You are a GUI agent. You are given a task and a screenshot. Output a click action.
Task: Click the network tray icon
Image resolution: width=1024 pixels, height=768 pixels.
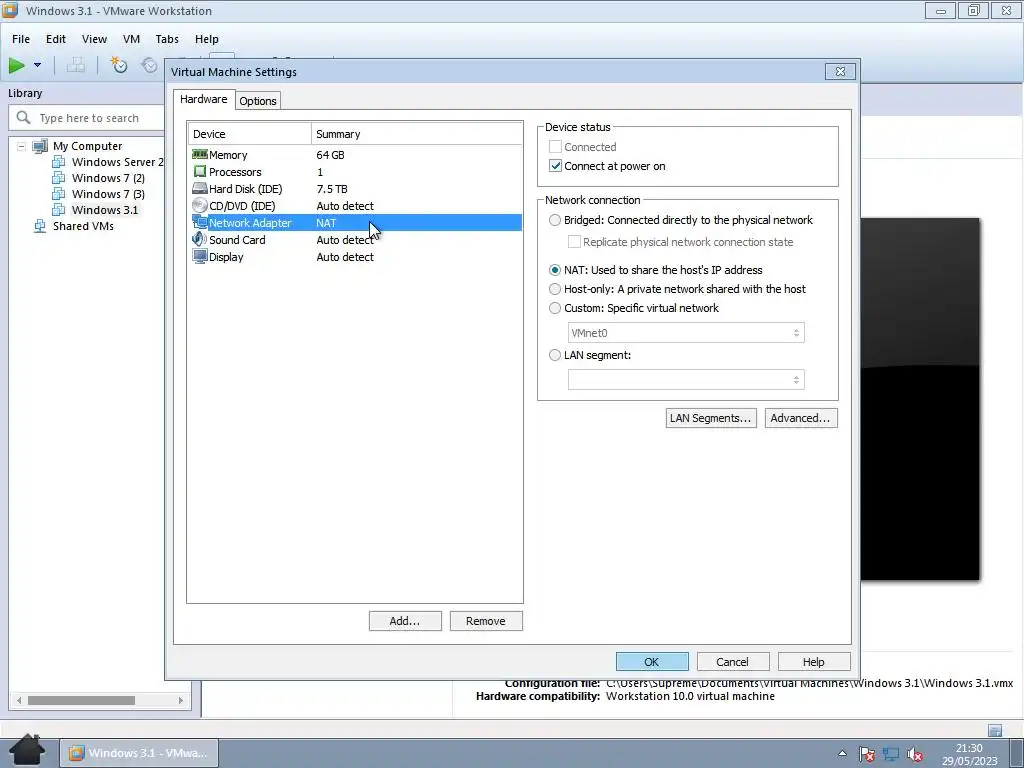pyautogui.click(x=891, y=754)
